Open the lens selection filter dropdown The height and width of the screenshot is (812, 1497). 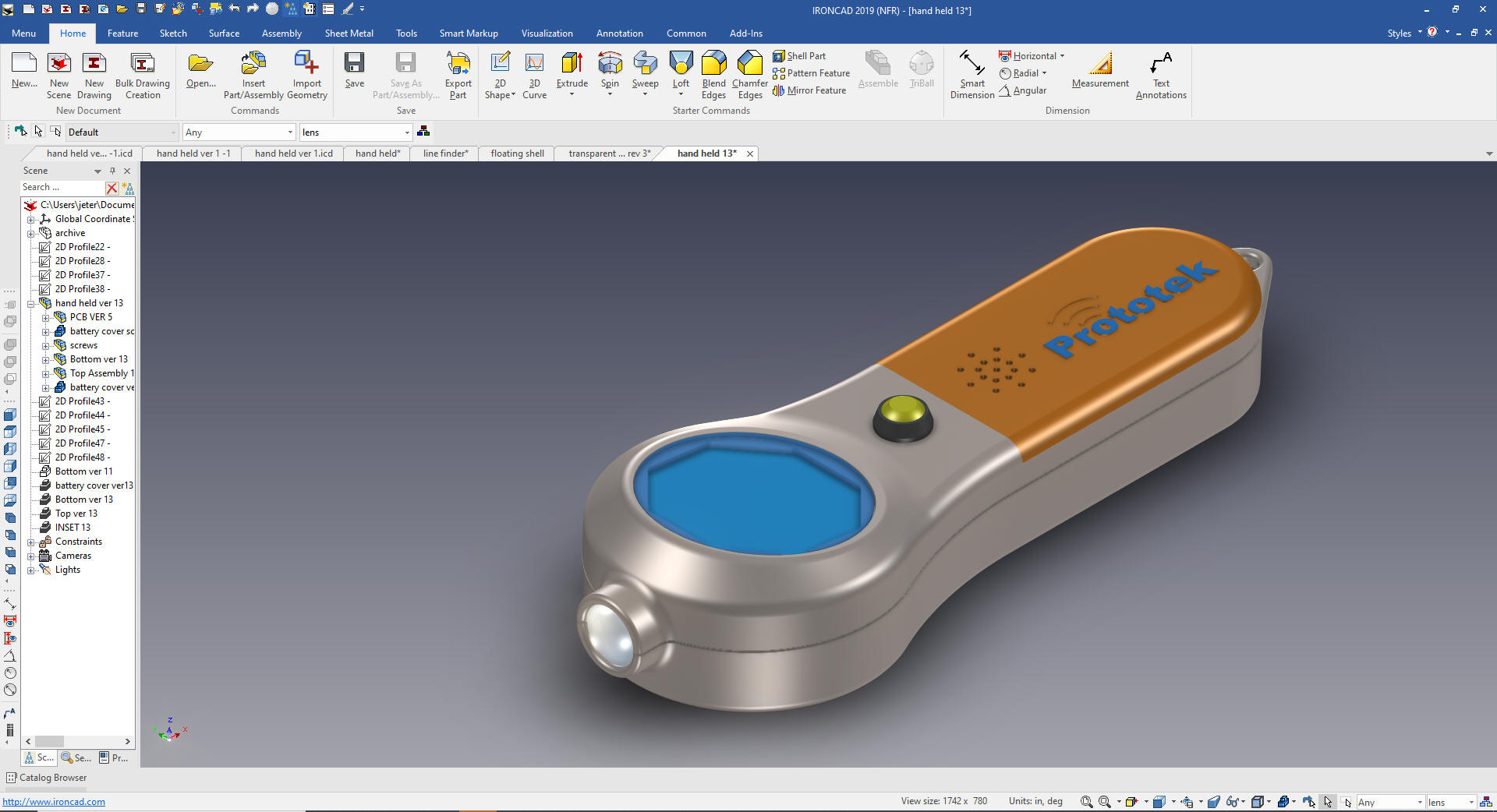tap(406, 132)
